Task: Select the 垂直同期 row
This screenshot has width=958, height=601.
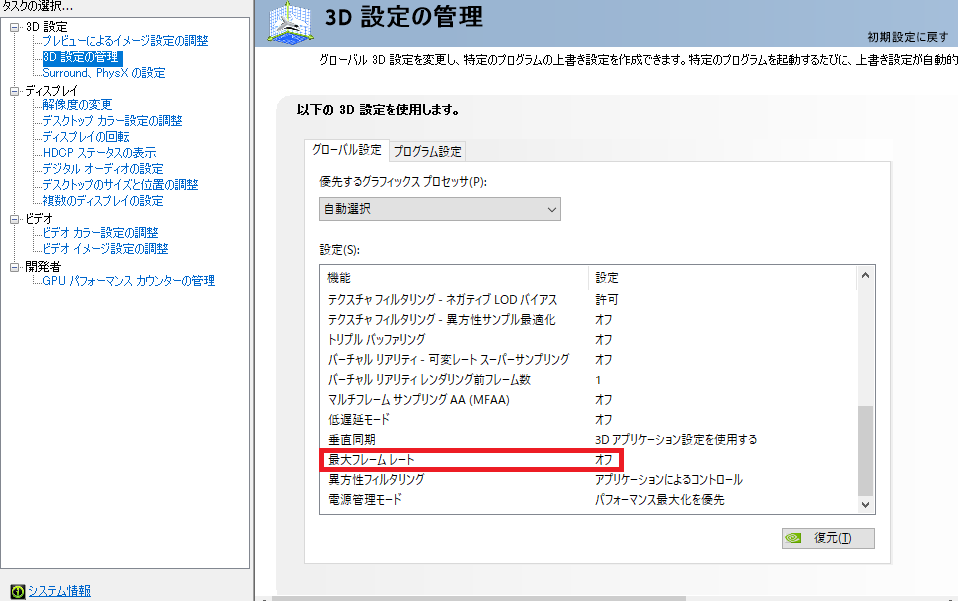Action: click(588, 440)
